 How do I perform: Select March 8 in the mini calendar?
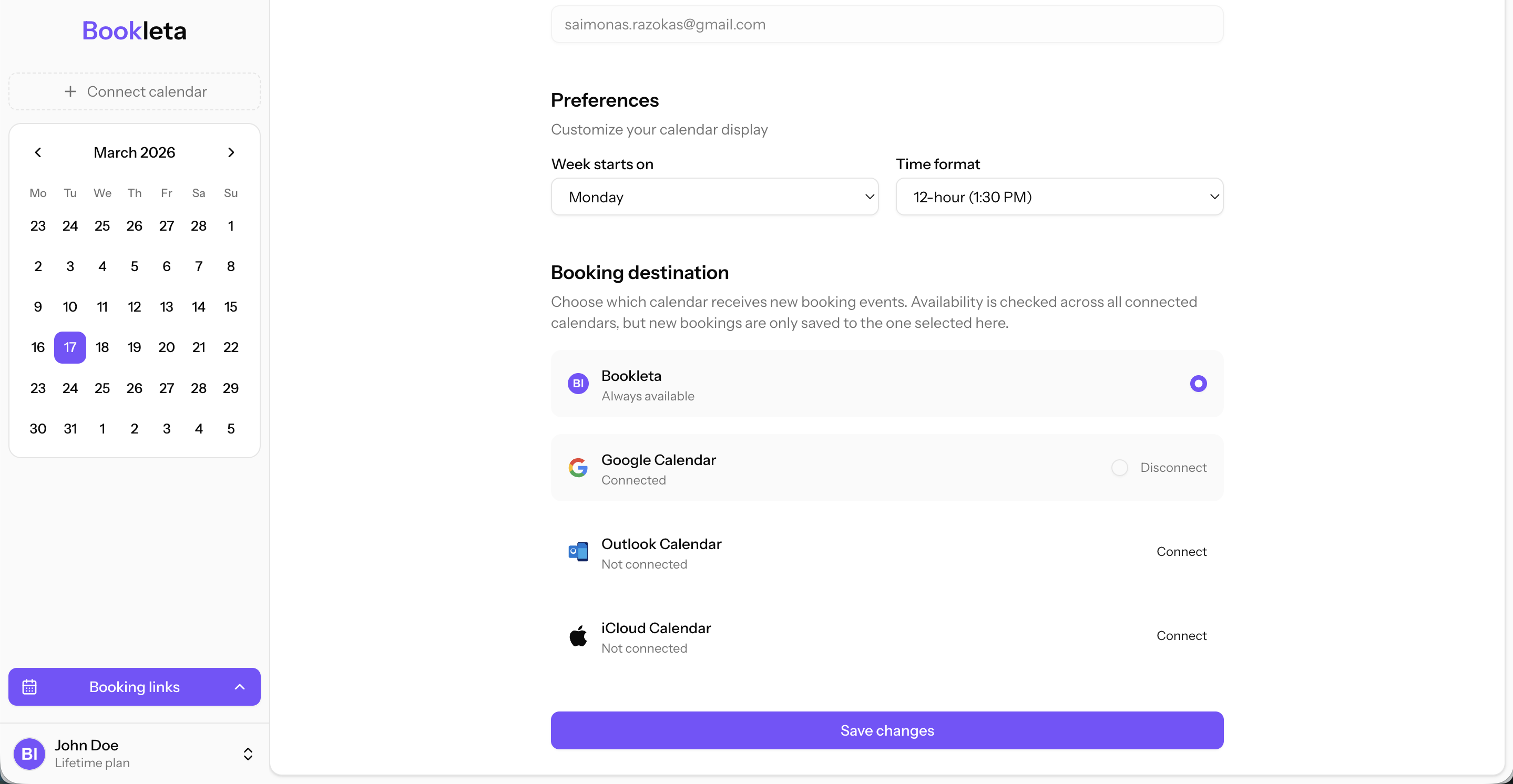pyautogui.click(x=231, y=266)
